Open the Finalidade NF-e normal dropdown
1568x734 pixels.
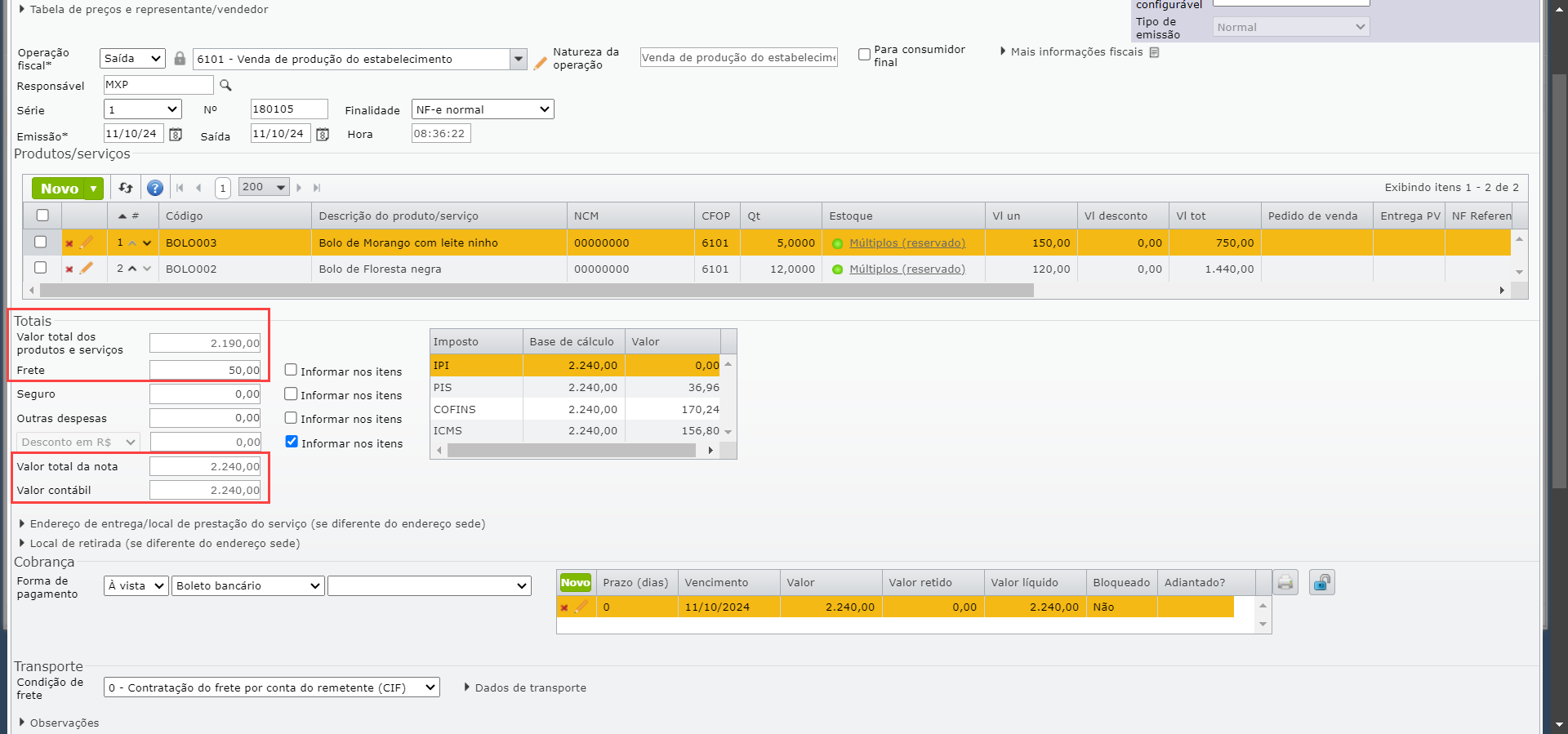tap(483, 109)
